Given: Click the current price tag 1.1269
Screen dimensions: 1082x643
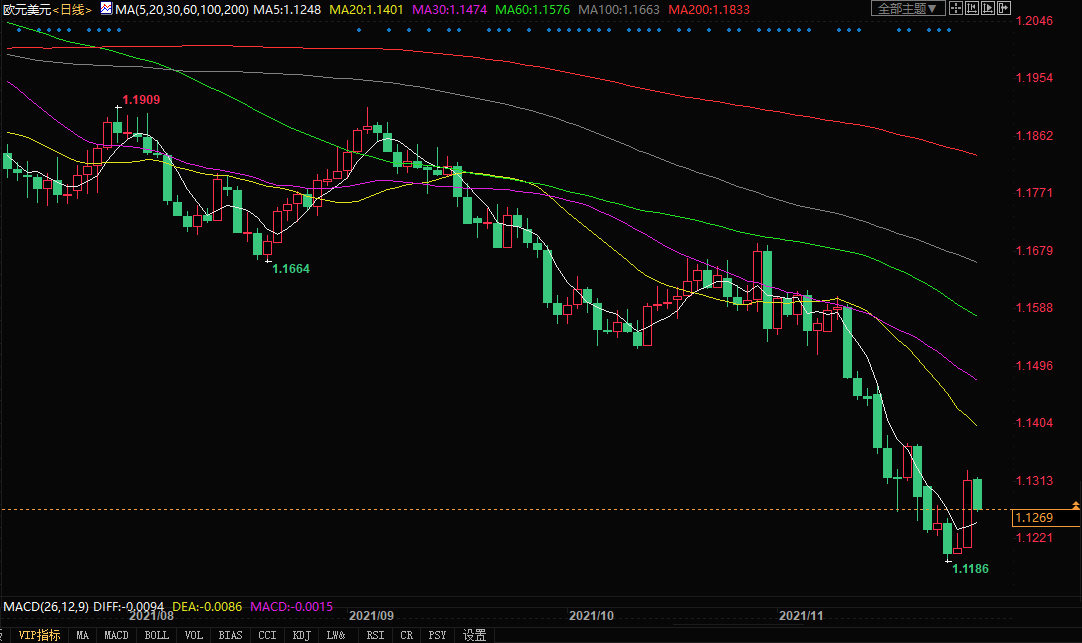Looking at the screenshot, I should 1034,518.
